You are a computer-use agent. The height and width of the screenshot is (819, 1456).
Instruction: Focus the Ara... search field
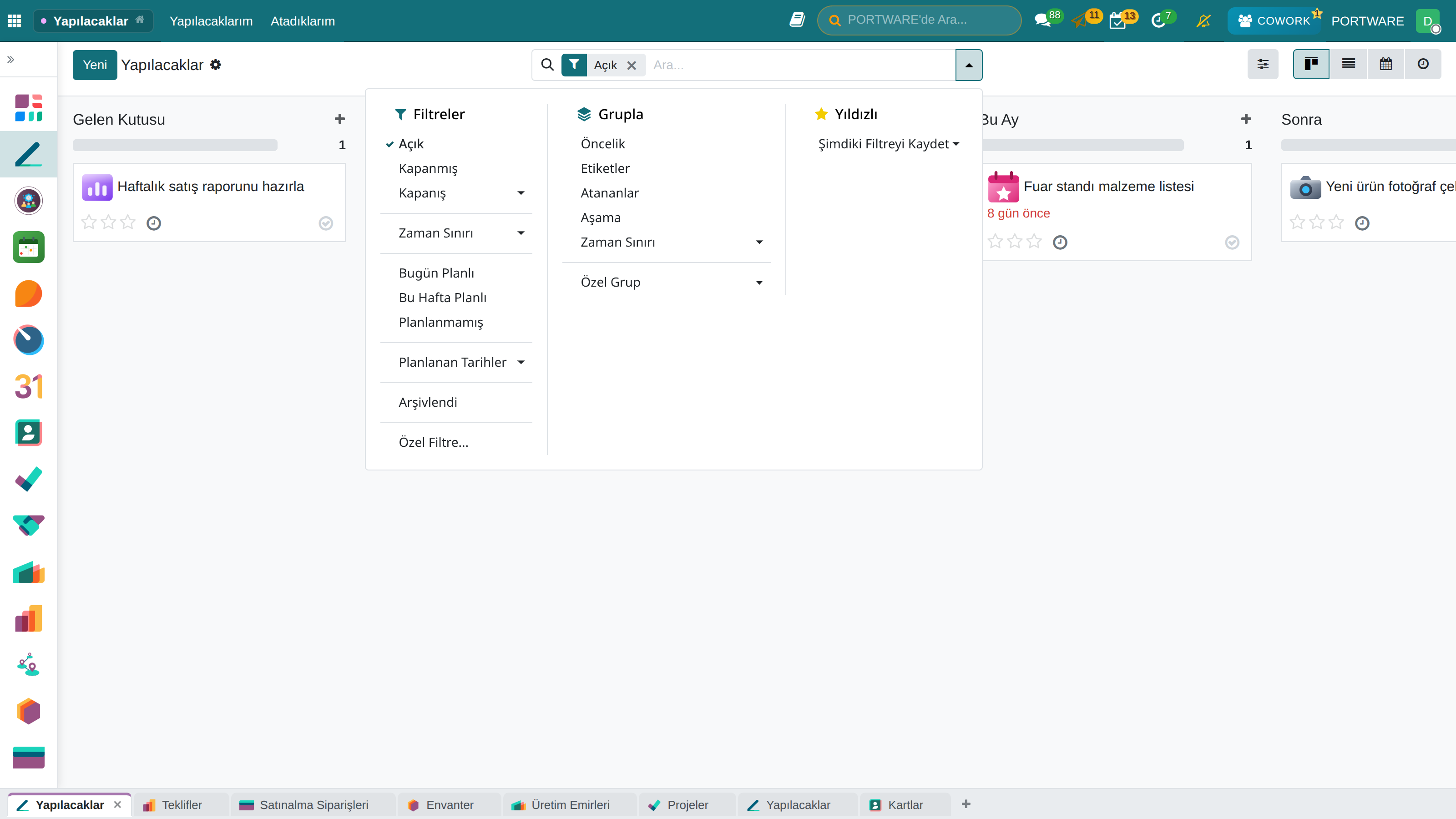tap(801, 65)
